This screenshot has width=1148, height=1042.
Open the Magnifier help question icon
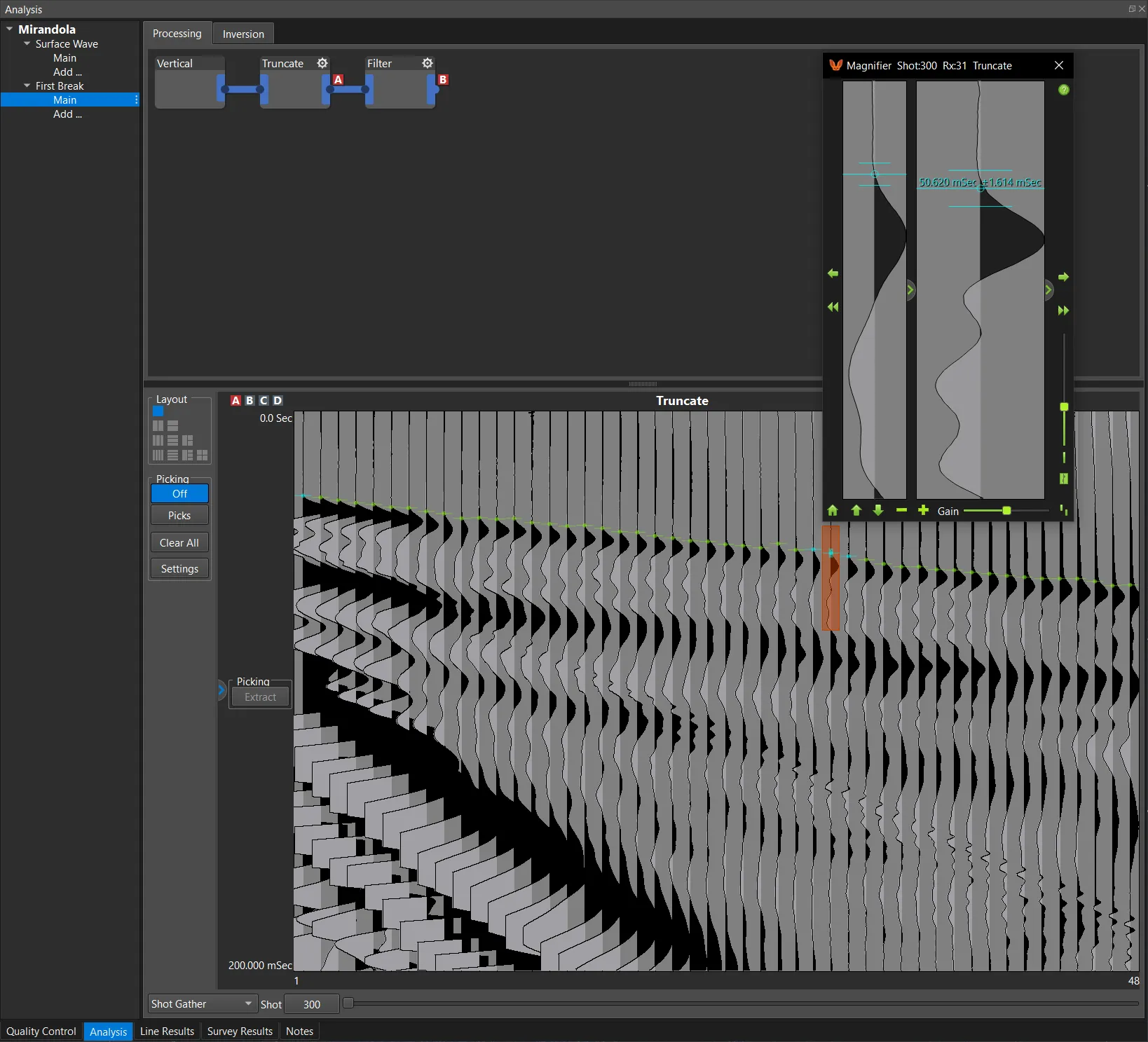(x=1064, y=90)
